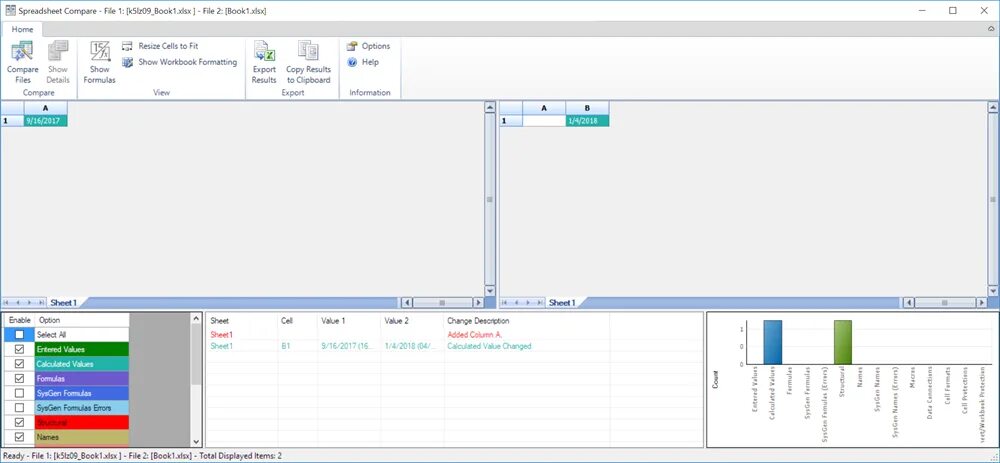Click the Value 1 column header
Viewport: 1000px width, 463px height.
(349, 321)
